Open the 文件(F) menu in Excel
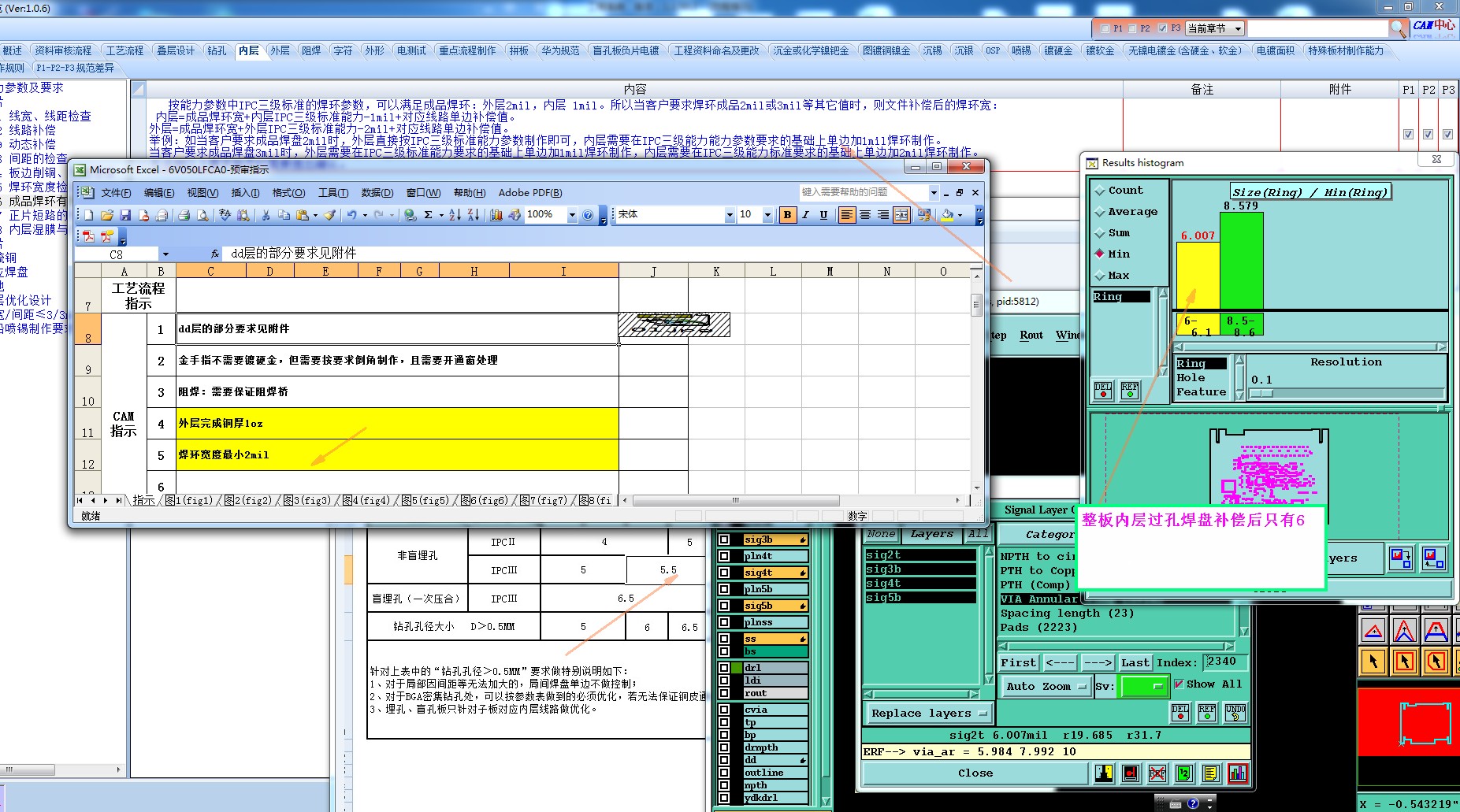This screenshot has height=812, width=1460. (116, 193)
